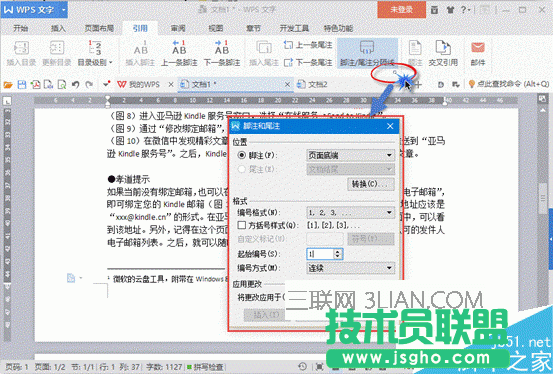Click 插入目录 (insert table of contents) icon
The image size is (553, 374).
click(x=21, y=53)
